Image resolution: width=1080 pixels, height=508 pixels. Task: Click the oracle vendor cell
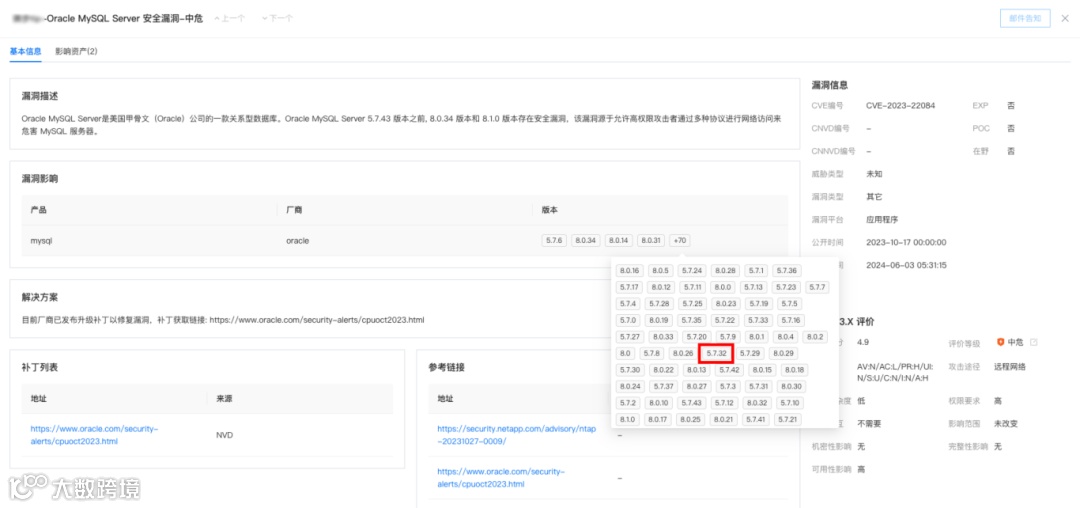298,241
